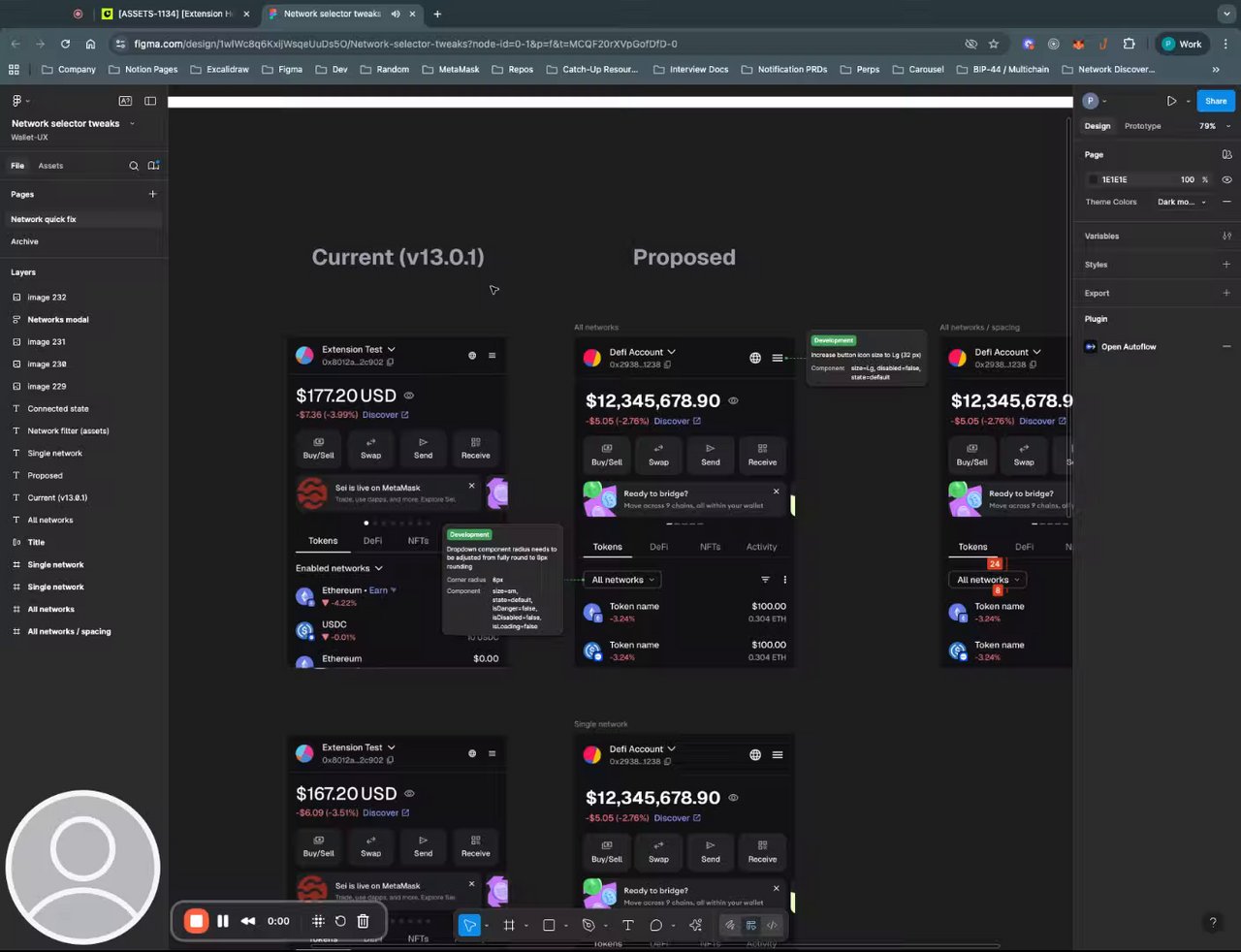Select the Archive page
Image resolution: width=1241 pixels, height=952 pixels.
(25, 241)
